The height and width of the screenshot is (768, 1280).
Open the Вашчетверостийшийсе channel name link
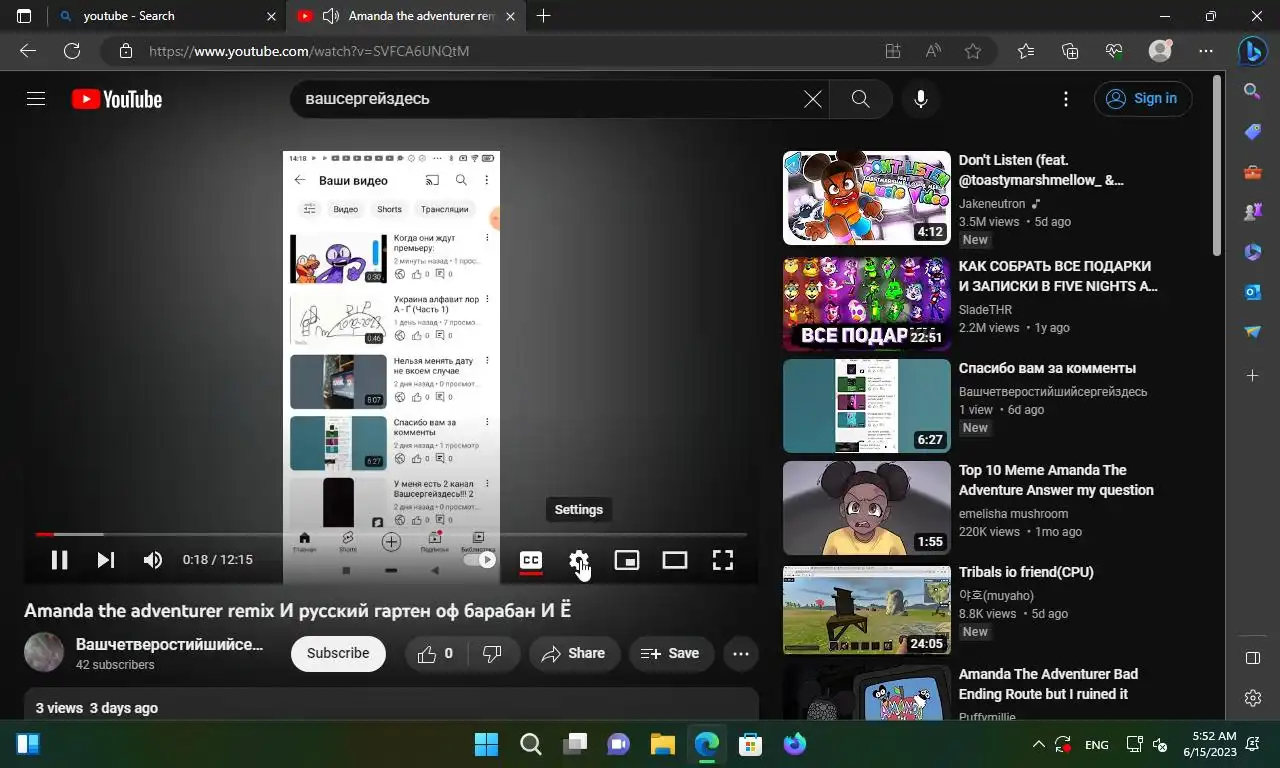[x=170, y=644]
